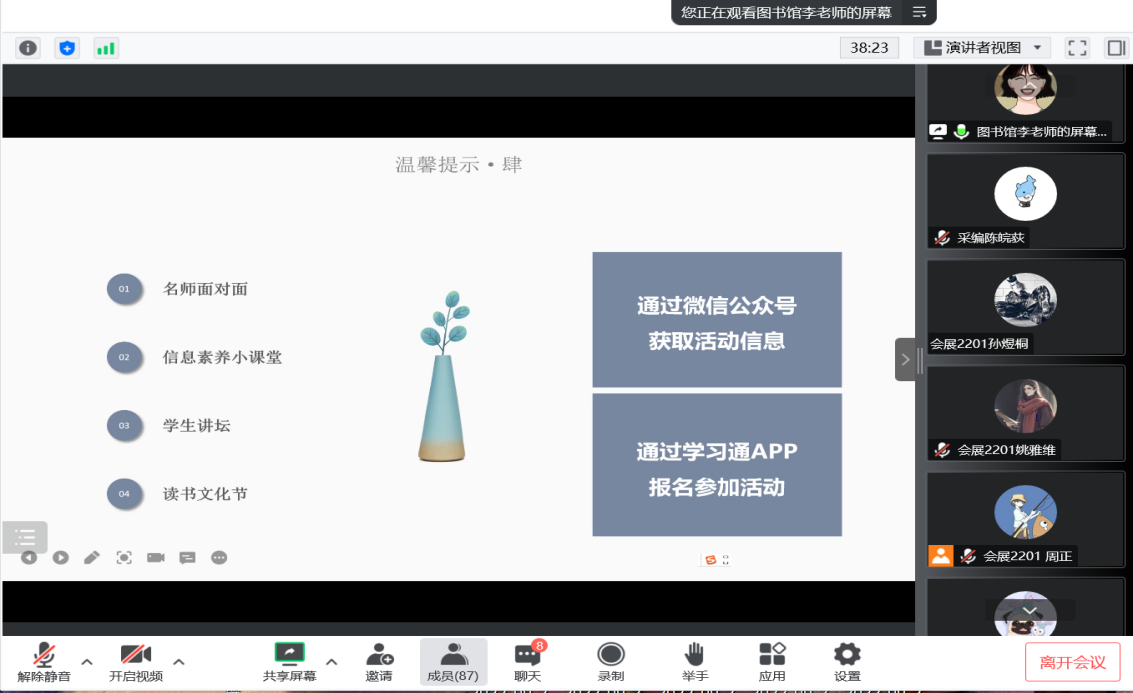
Task: Enter full screen mode
Action: (1077, 48)
